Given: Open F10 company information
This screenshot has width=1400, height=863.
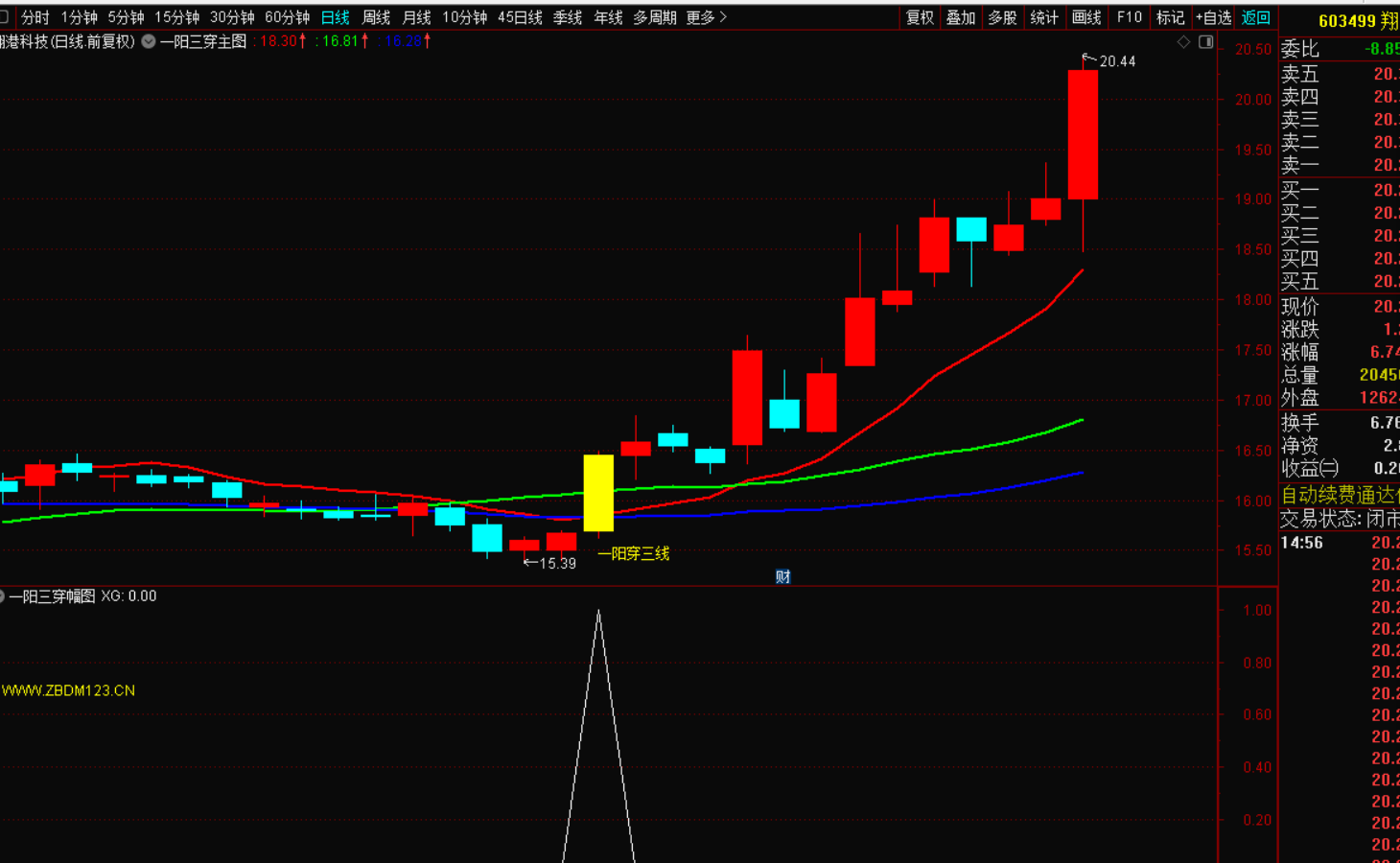Looking at the screenshot, I should pyautogui.click(x=1129, y=17).
